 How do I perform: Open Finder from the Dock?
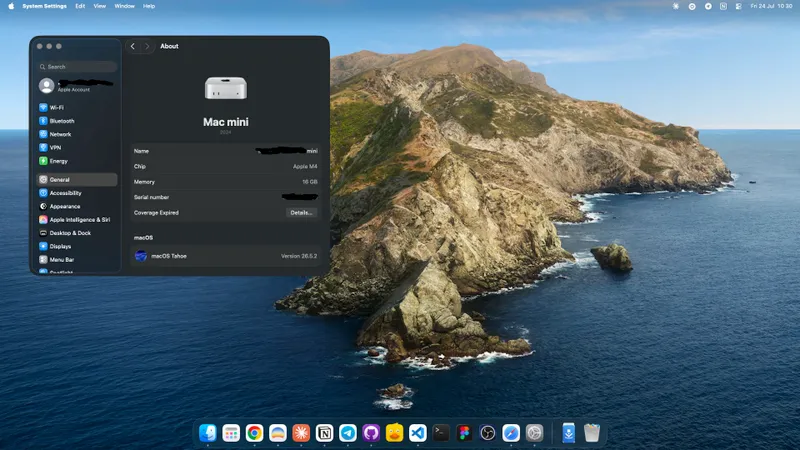click(208, 433)
